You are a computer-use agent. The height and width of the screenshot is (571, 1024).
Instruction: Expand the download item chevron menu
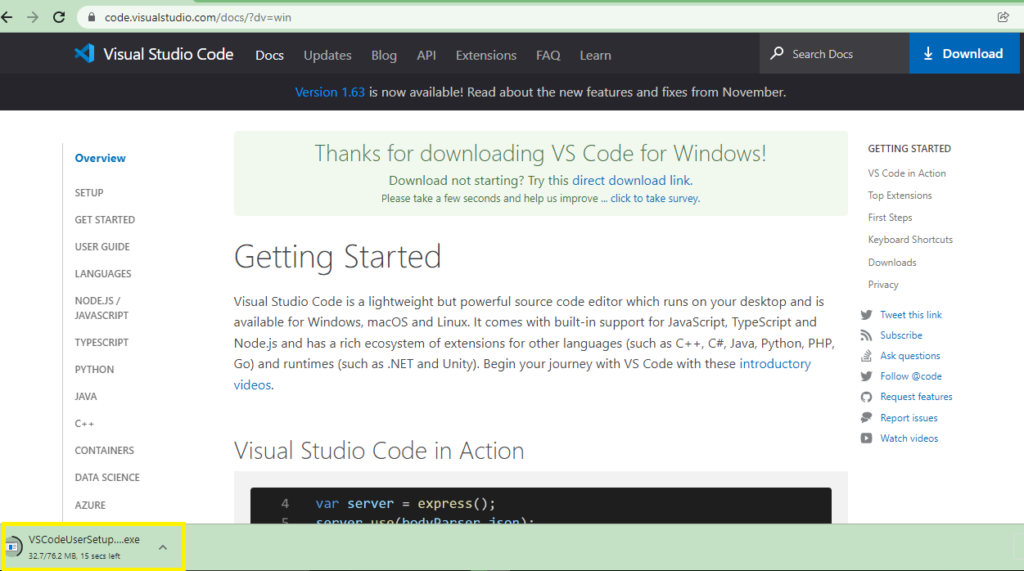163,547
